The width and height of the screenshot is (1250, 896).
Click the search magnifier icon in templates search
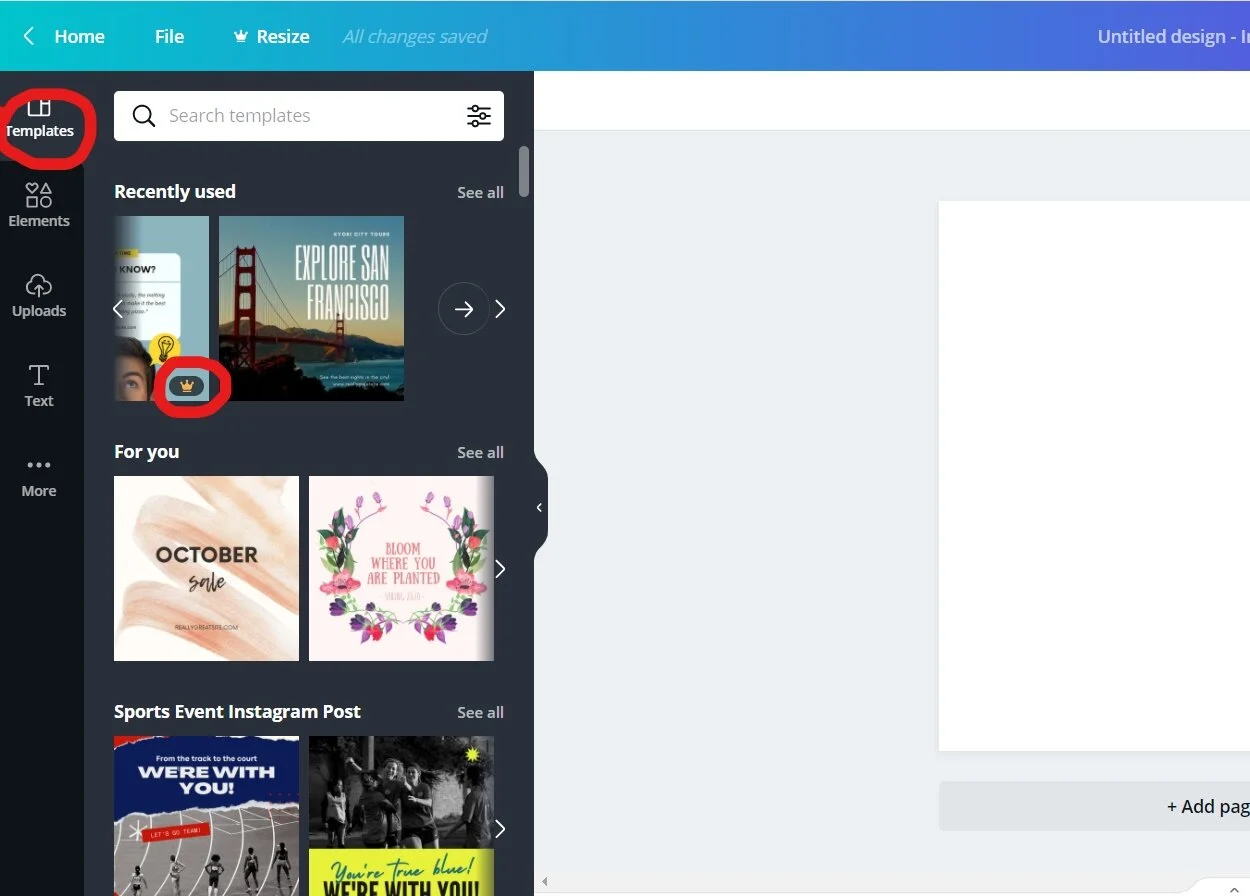143,115
